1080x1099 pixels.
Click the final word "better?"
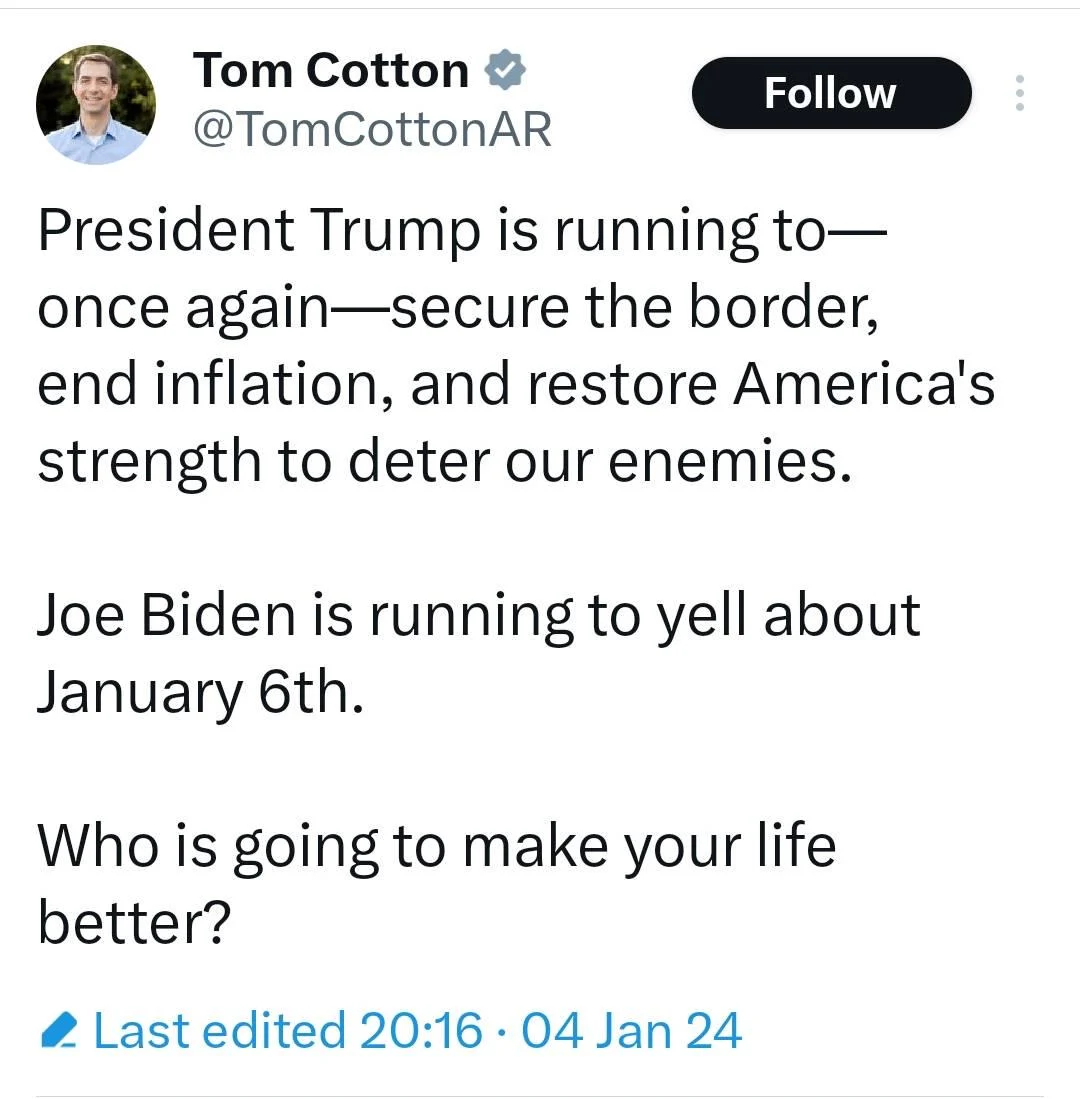(x=135, y=923)
